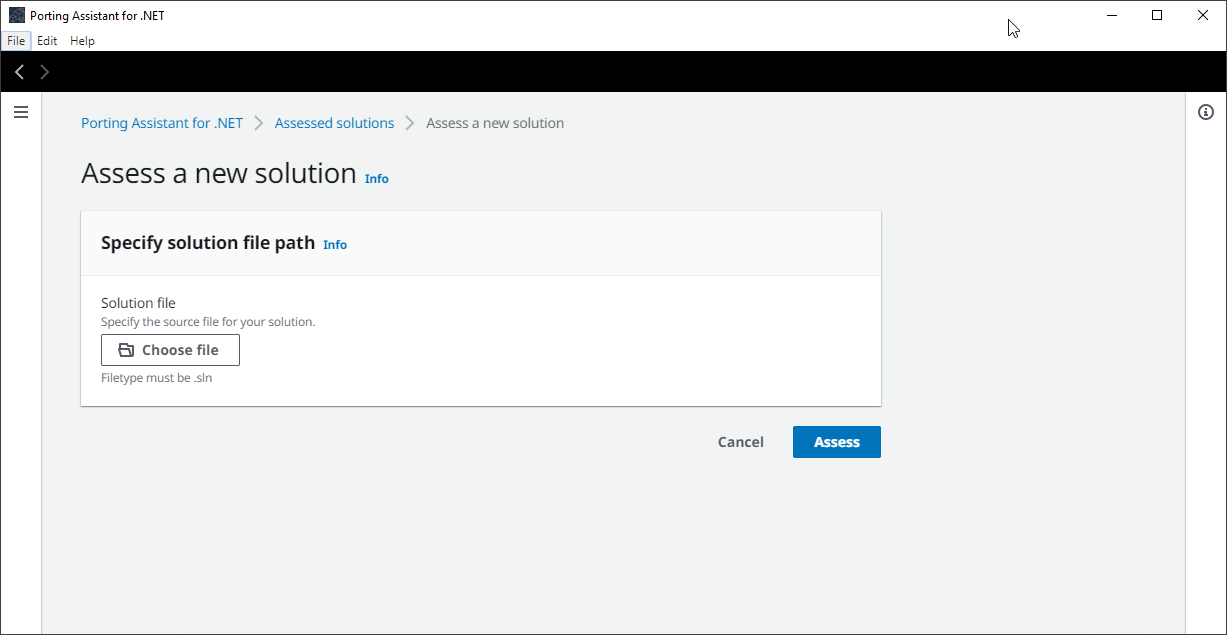Image resolution: width=1227 pixels, height=635 pixels.
Task: Click the folder icon inside Choose file button
Action: click(126, 349)
